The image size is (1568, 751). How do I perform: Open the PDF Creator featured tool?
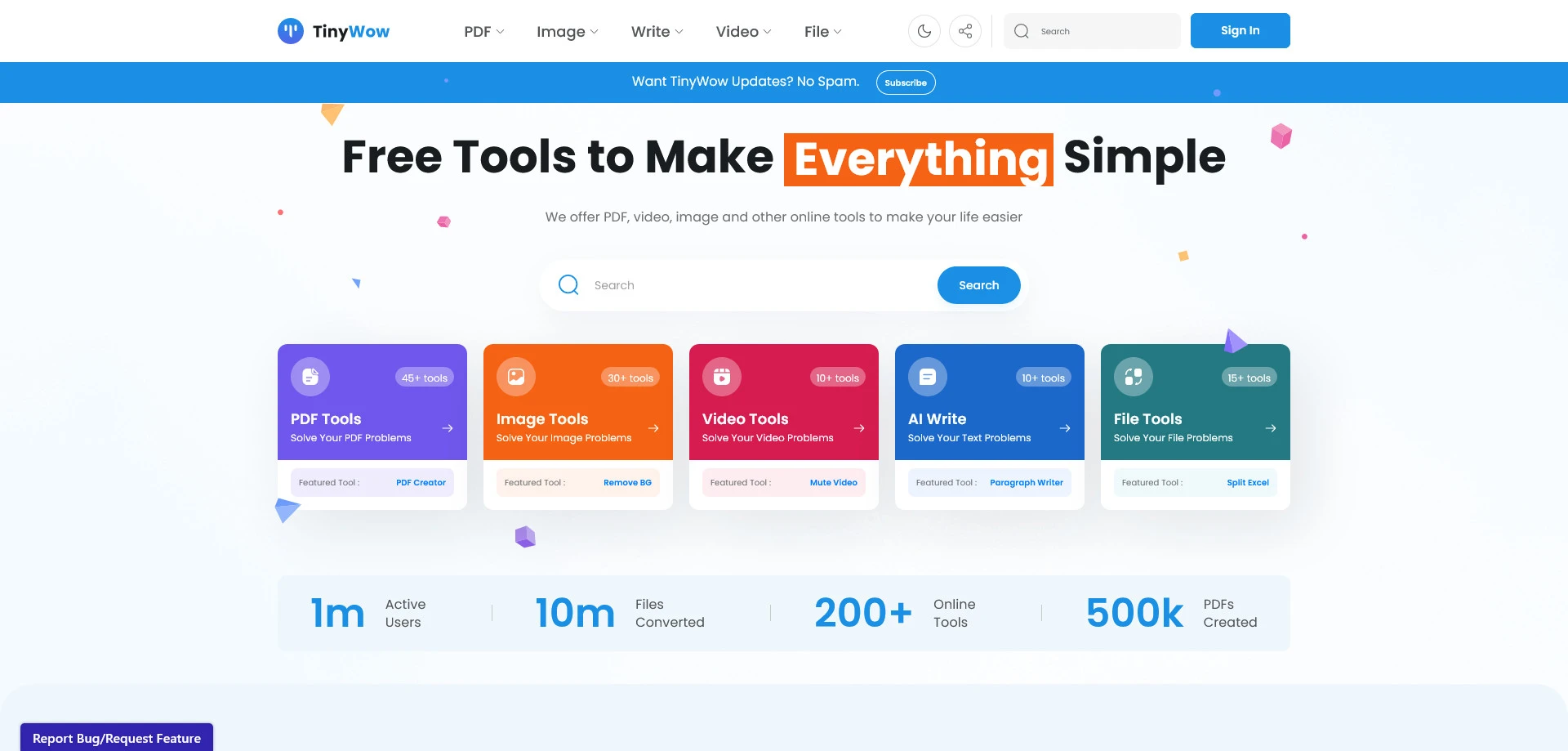pyautogui.click(x=421, y=483)
